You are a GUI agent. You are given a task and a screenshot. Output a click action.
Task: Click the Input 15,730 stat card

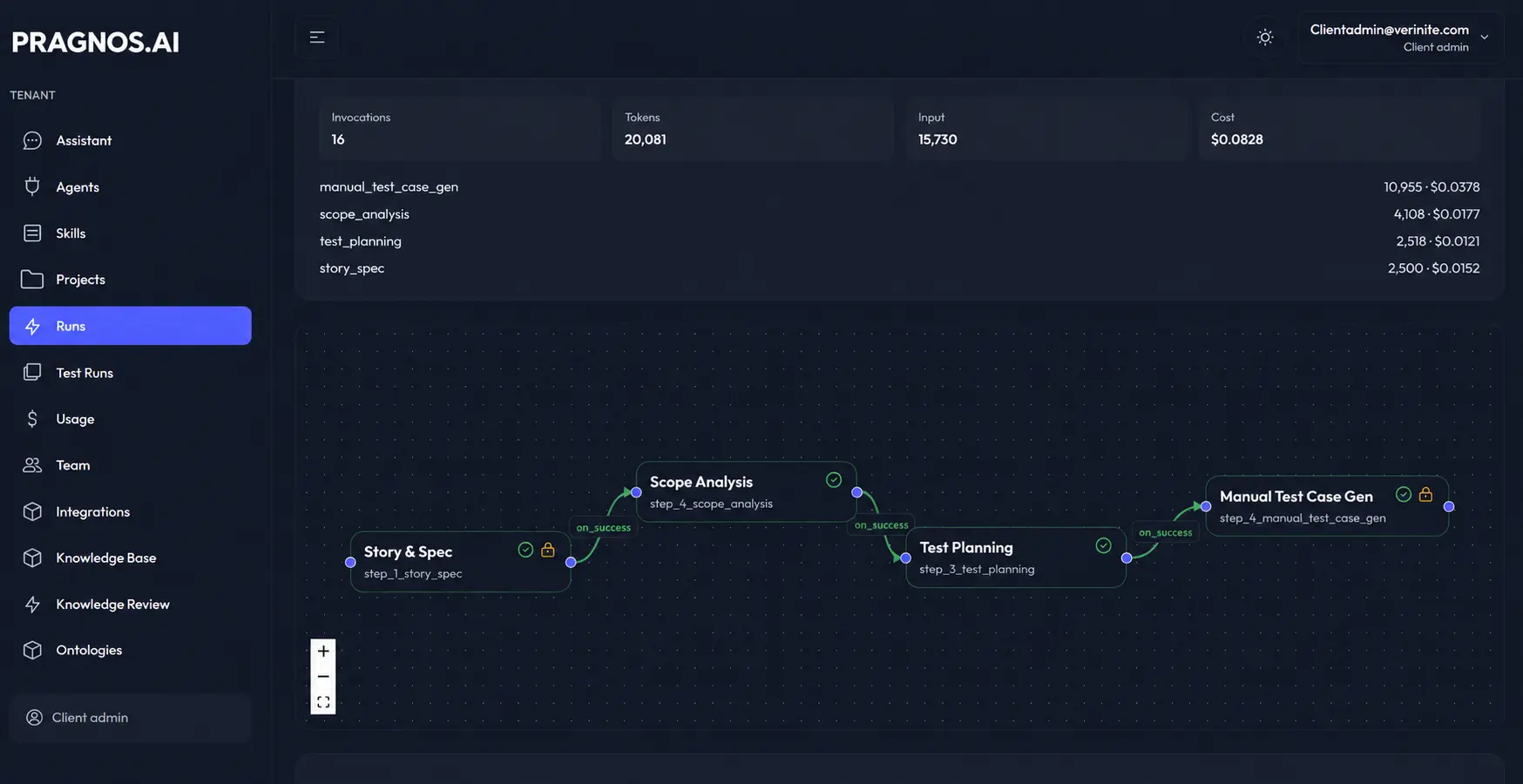click(x=1046, y=128)
